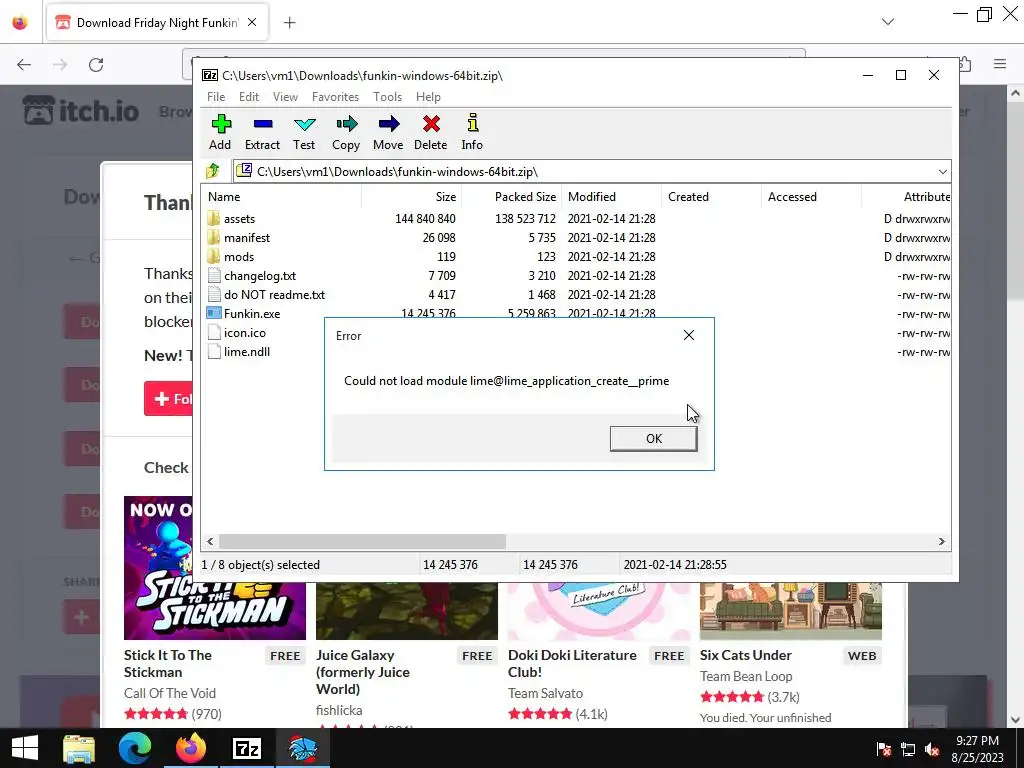Sort by Accessed column header
The image size is (1024, 768).
811,197
